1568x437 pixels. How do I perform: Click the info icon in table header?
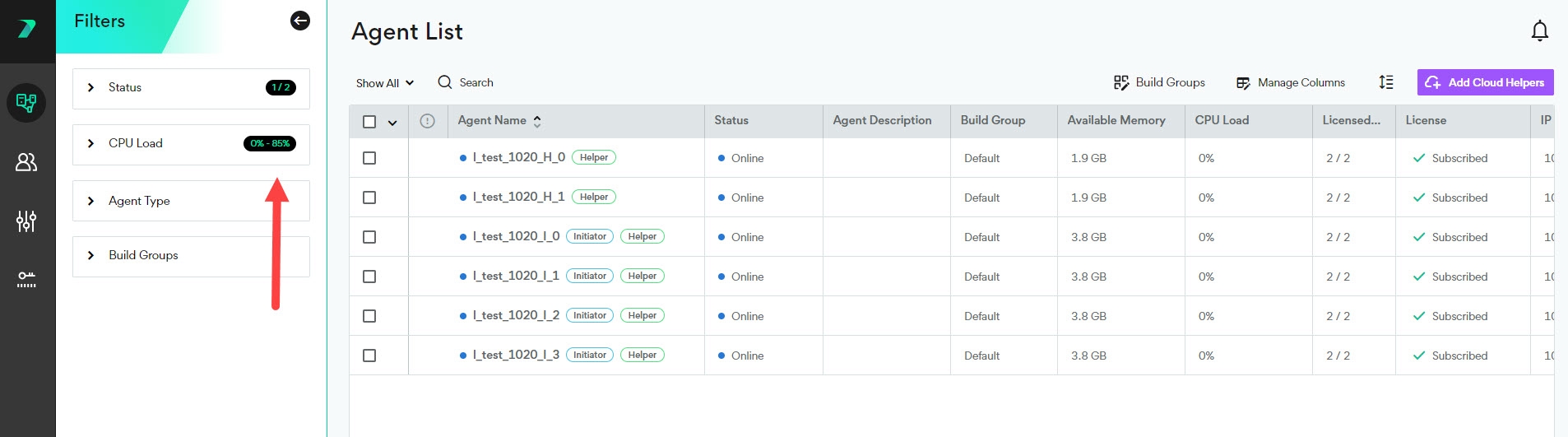427,121
